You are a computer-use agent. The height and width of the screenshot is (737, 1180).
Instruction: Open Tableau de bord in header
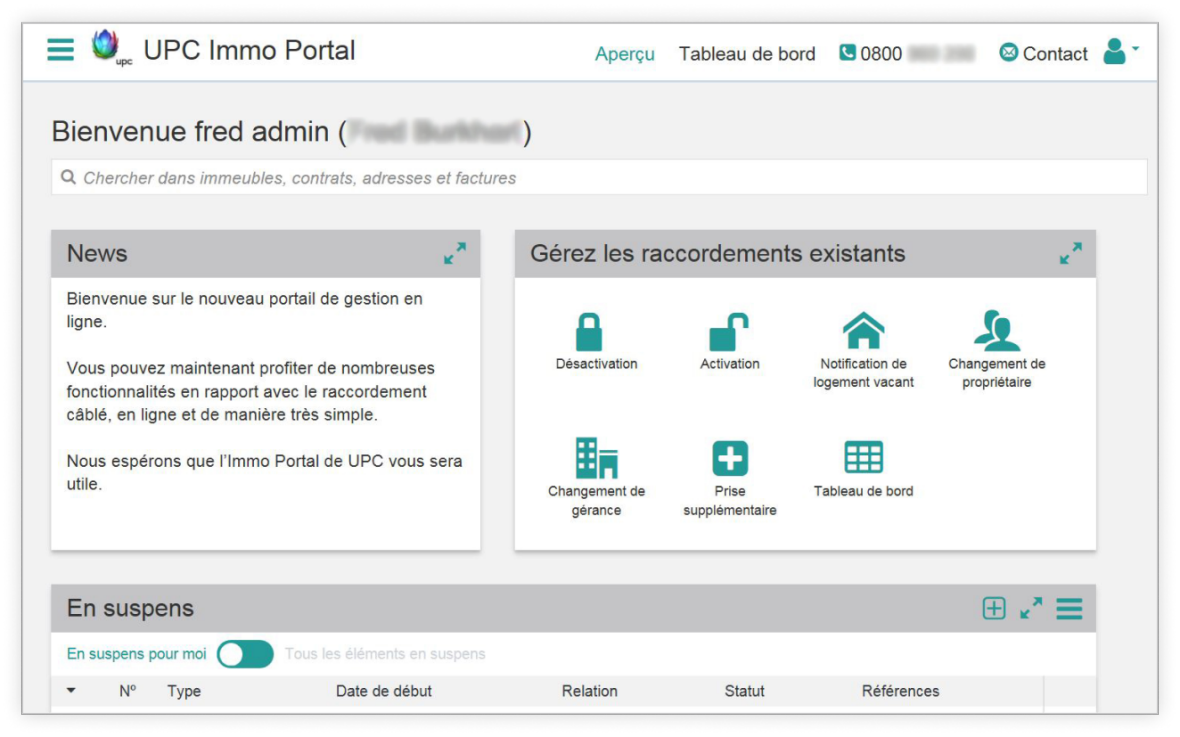tap(747, 54)
